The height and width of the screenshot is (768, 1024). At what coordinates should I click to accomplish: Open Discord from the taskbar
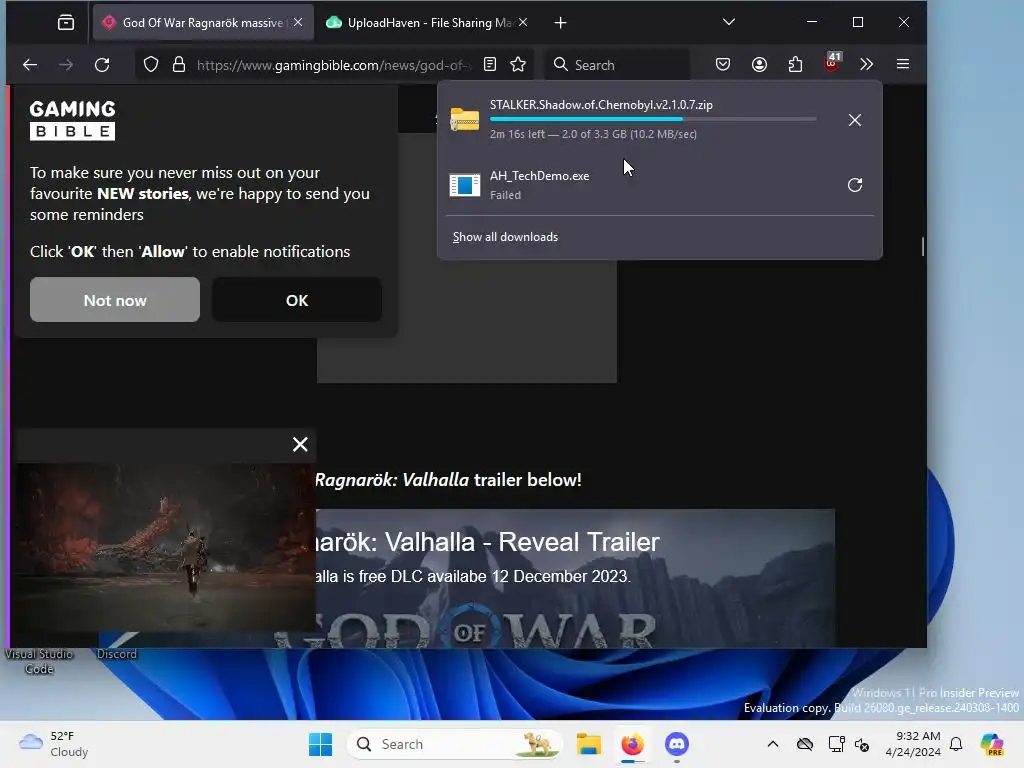point(677,744)
